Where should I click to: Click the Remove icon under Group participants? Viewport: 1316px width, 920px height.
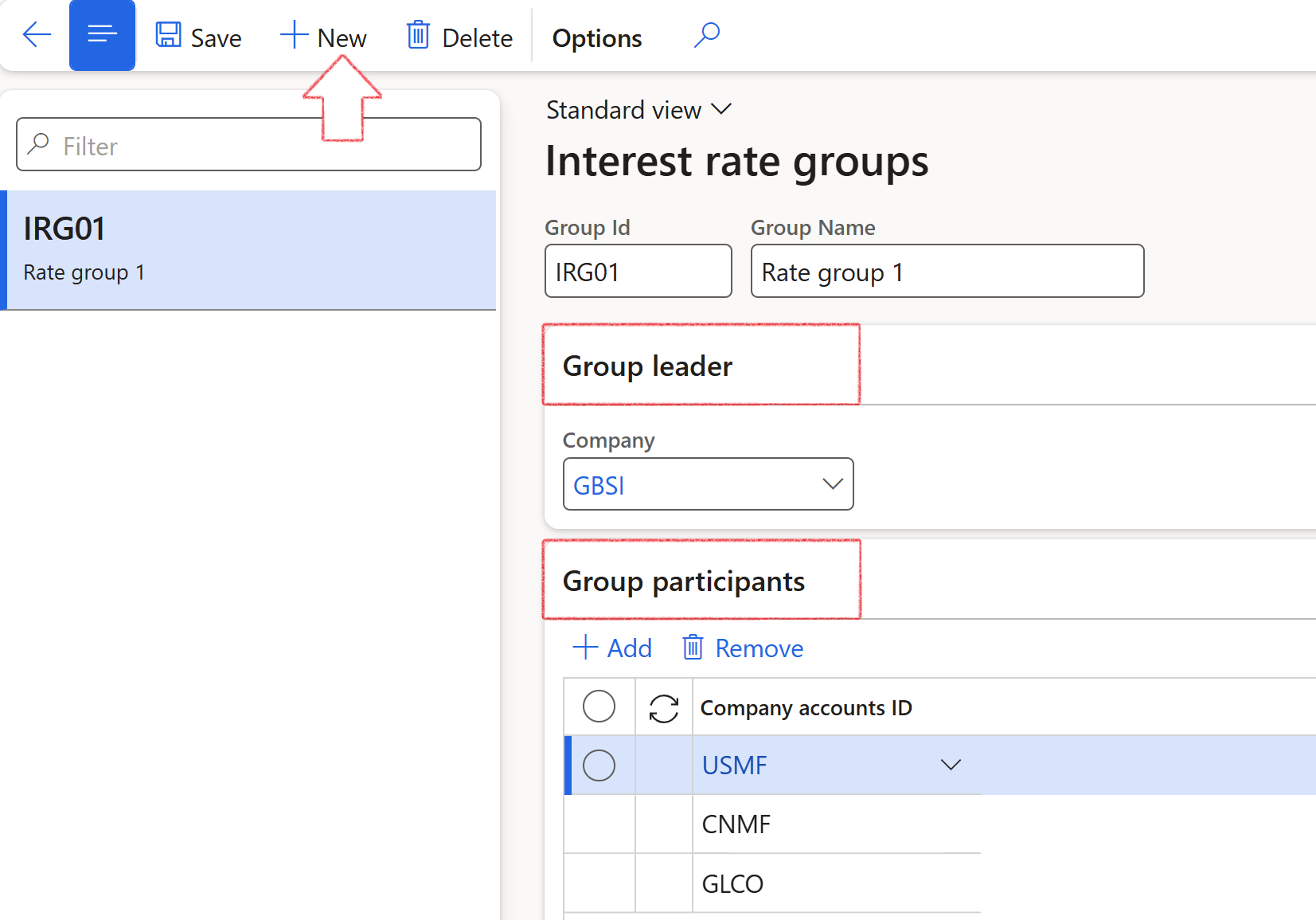tap(693, 648)
